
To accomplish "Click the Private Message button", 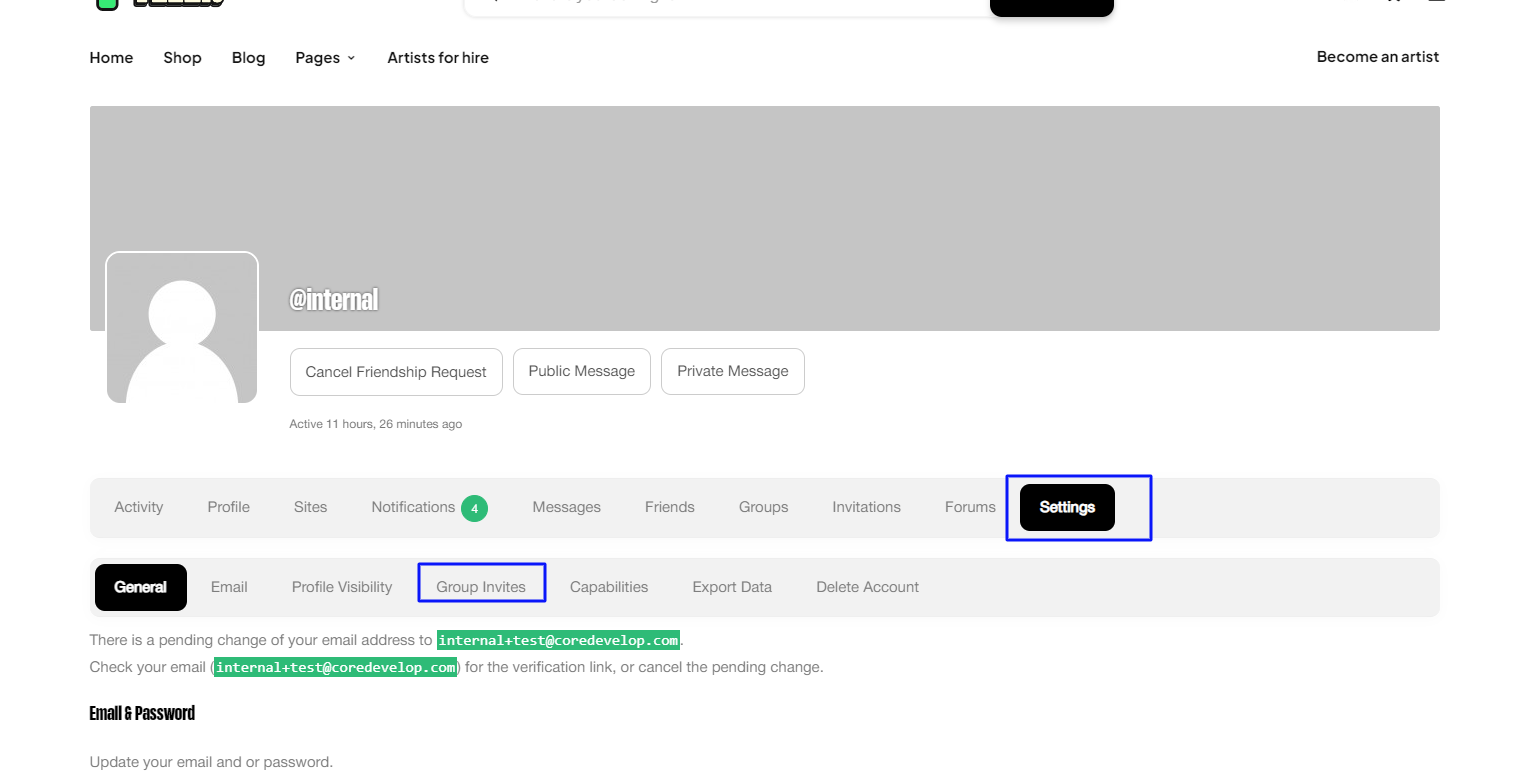I will [733, 371].
